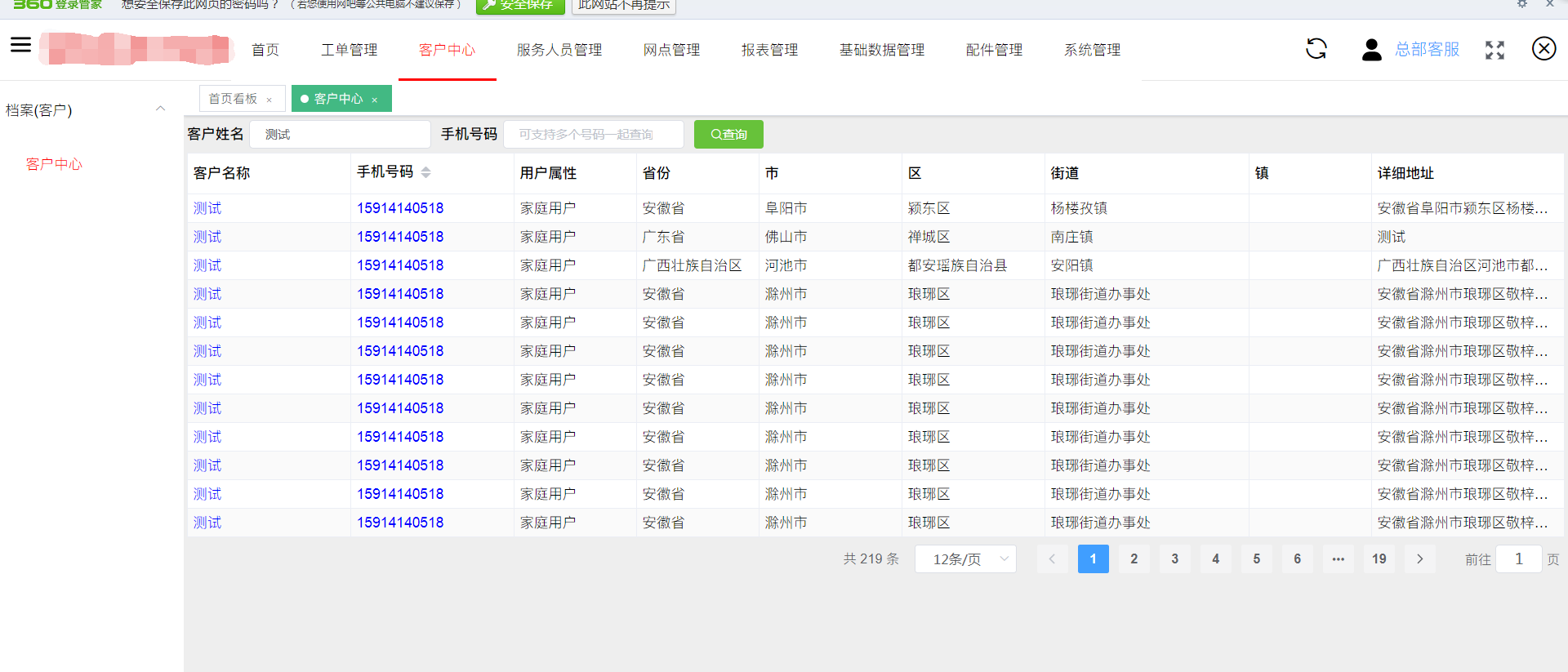Open 网点管理 in the top menu
The width and height of the screenshot is (1568, 672).
point(671,50)
